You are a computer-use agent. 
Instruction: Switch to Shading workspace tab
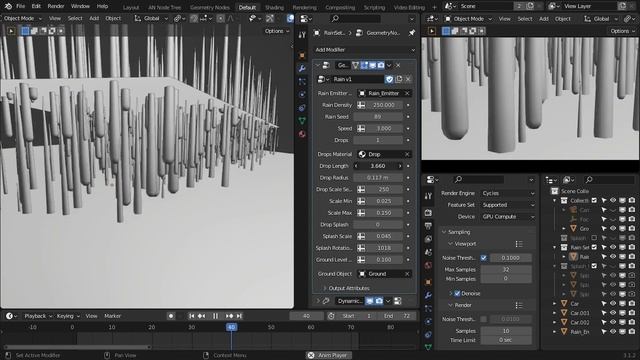click(274, 7)
